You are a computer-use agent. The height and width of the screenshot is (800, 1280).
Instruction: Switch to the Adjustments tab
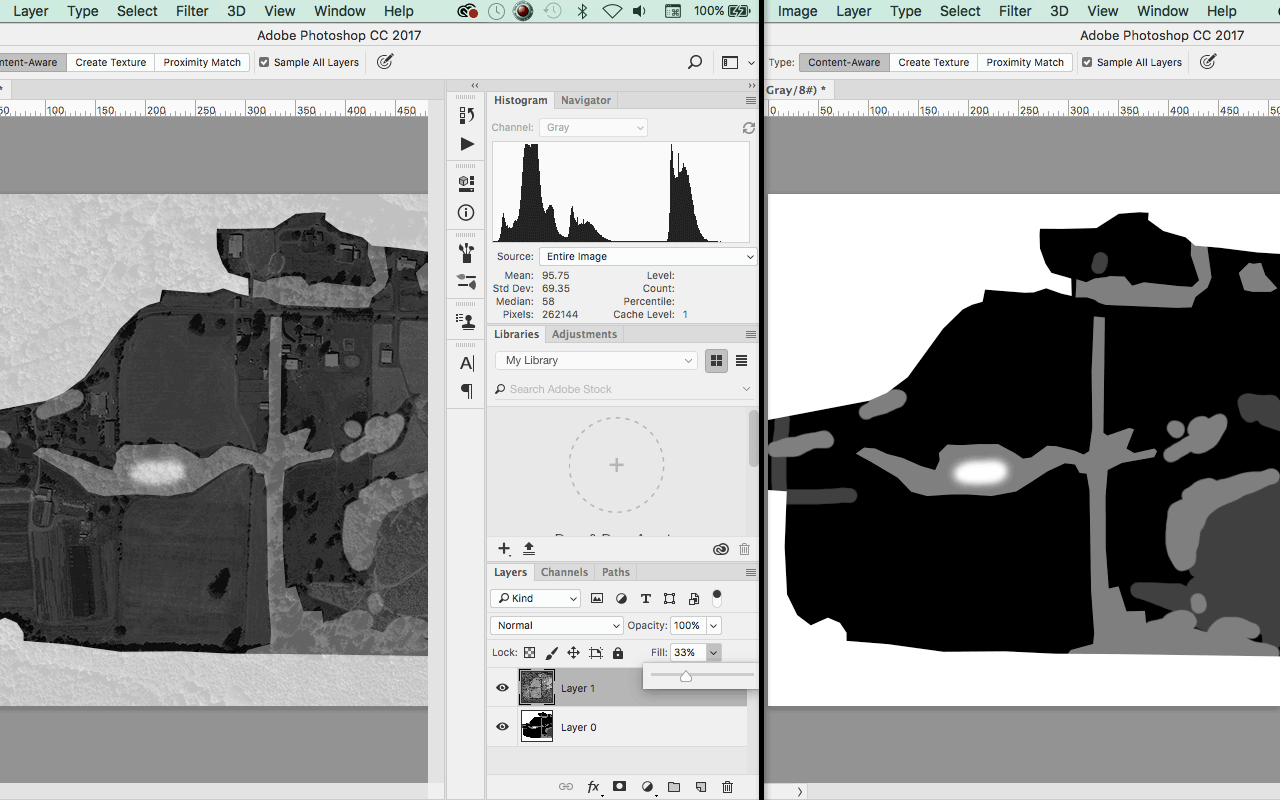[x=584, y=334]
